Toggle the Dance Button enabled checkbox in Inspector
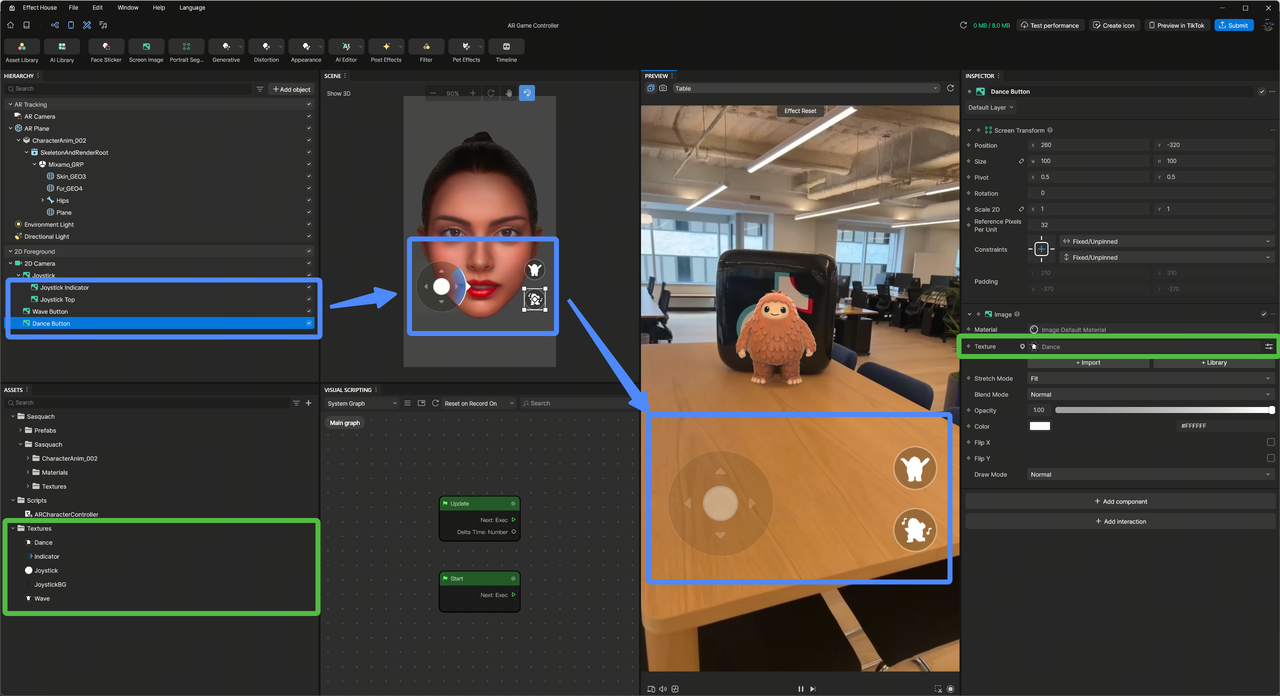The width and height of the screenshot is (1280, 696). [x=1262, y=91]
